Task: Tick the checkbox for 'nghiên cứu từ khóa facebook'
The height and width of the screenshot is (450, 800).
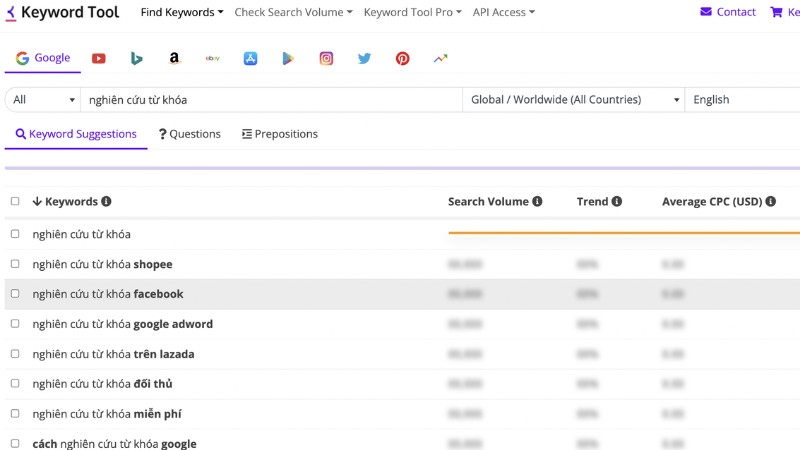Action: (15, 293)
